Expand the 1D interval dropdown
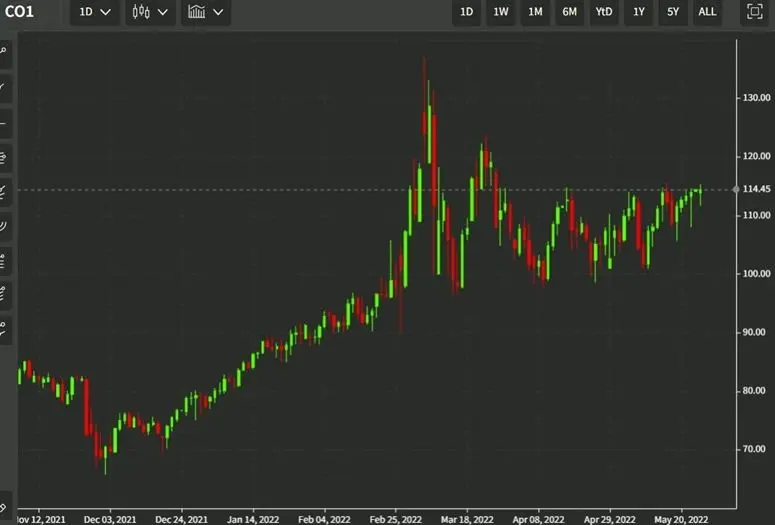The height and width of the screenshot is (525, 775). 96,13
